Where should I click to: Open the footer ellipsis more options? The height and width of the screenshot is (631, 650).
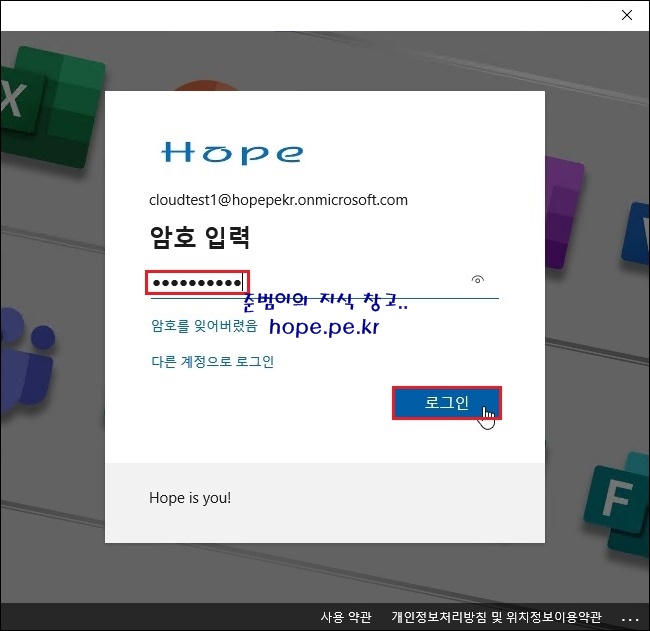(x=630, y=620)
